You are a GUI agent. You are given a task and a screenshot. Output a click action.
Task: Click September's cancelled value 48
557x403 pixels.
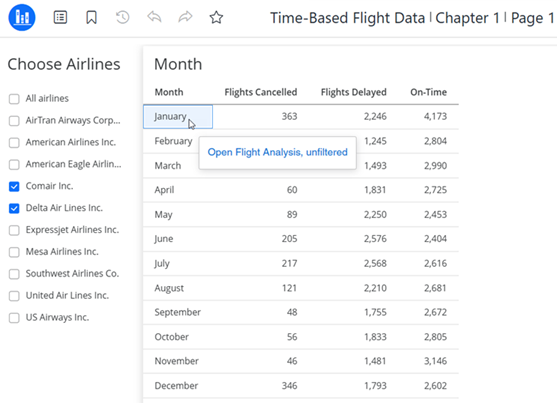[x=292, y=312]
